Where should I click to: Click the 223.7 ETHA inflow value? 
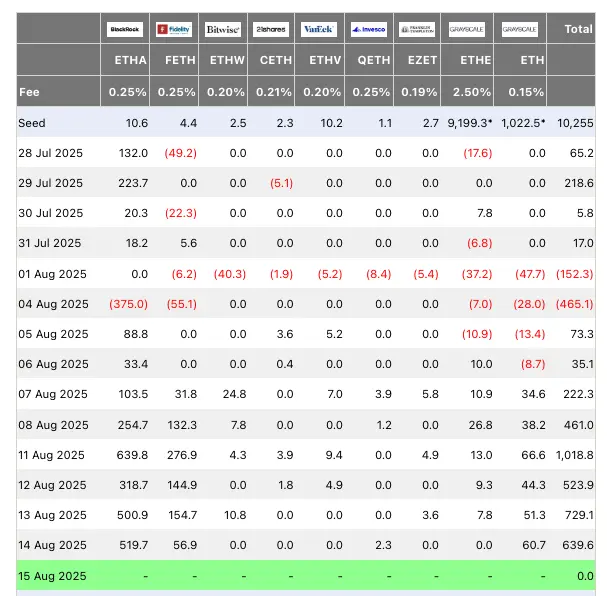133,183
